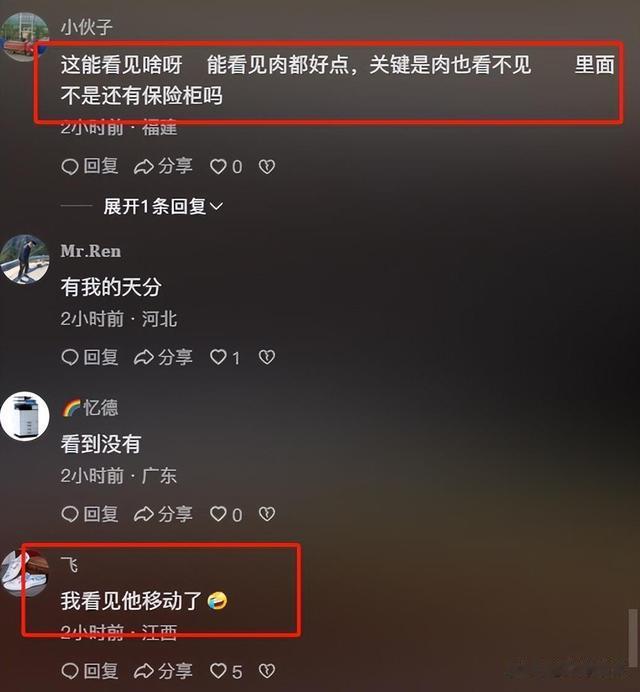640x692 pixels.
Task: Share Mr.Ren's comment
Action: click(163, 357)
